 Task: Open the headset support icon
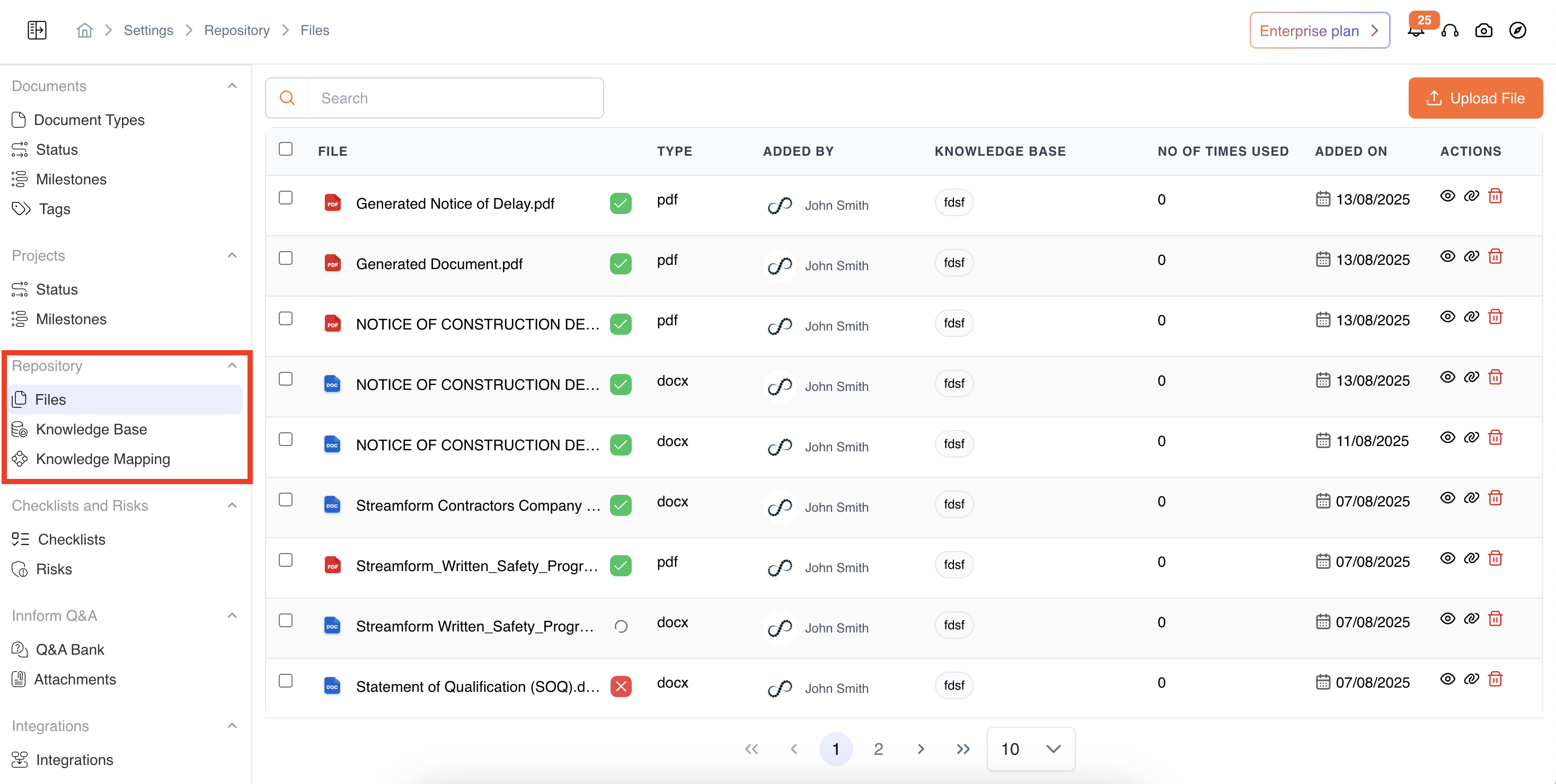pyautogui.click(x=1449, y=30)
